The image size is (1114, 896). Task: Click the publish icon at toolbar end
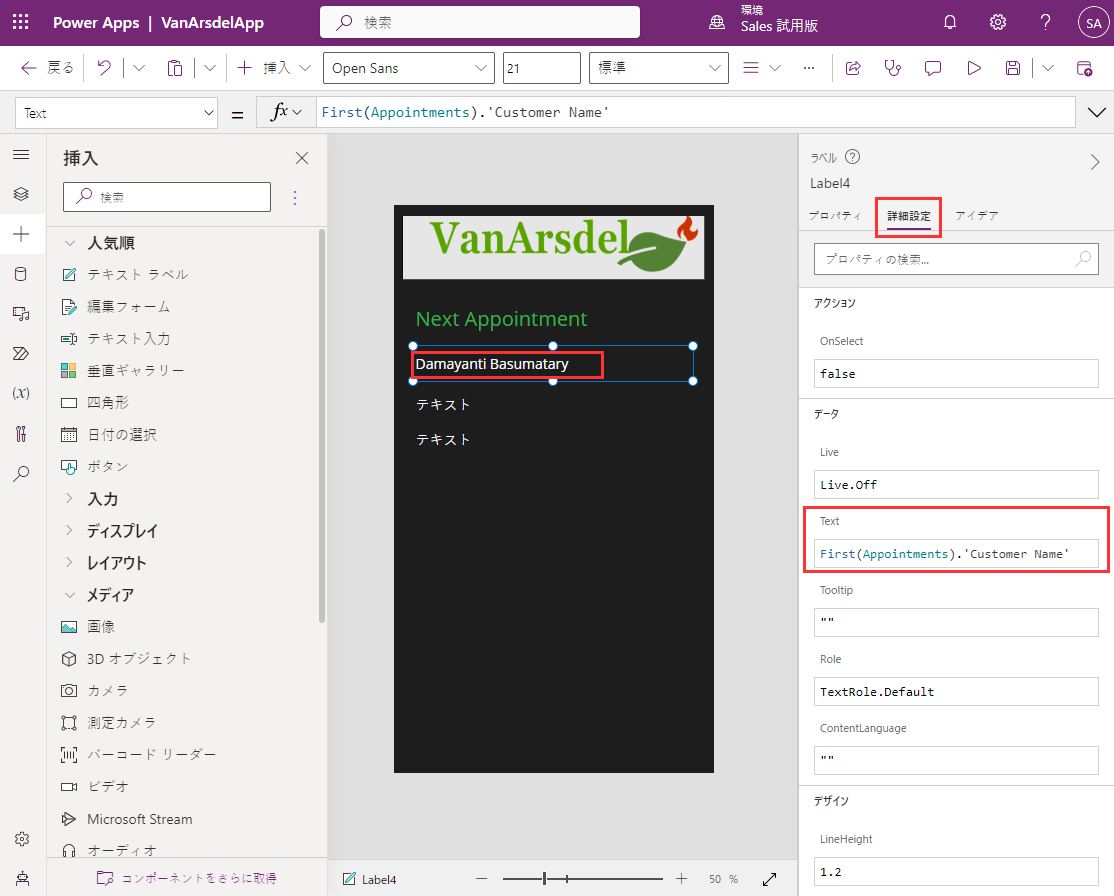[x=1084, y=68]
